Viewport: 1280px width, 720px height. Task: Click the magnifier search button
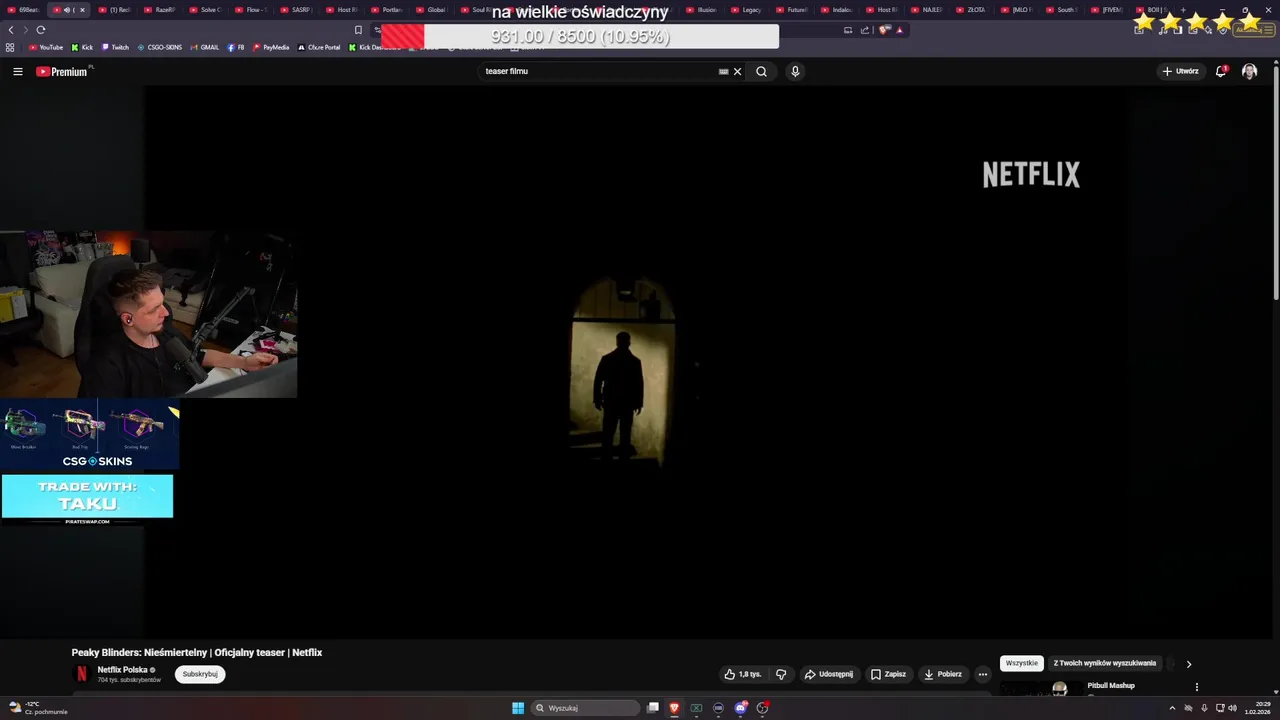tap(761, 71)
